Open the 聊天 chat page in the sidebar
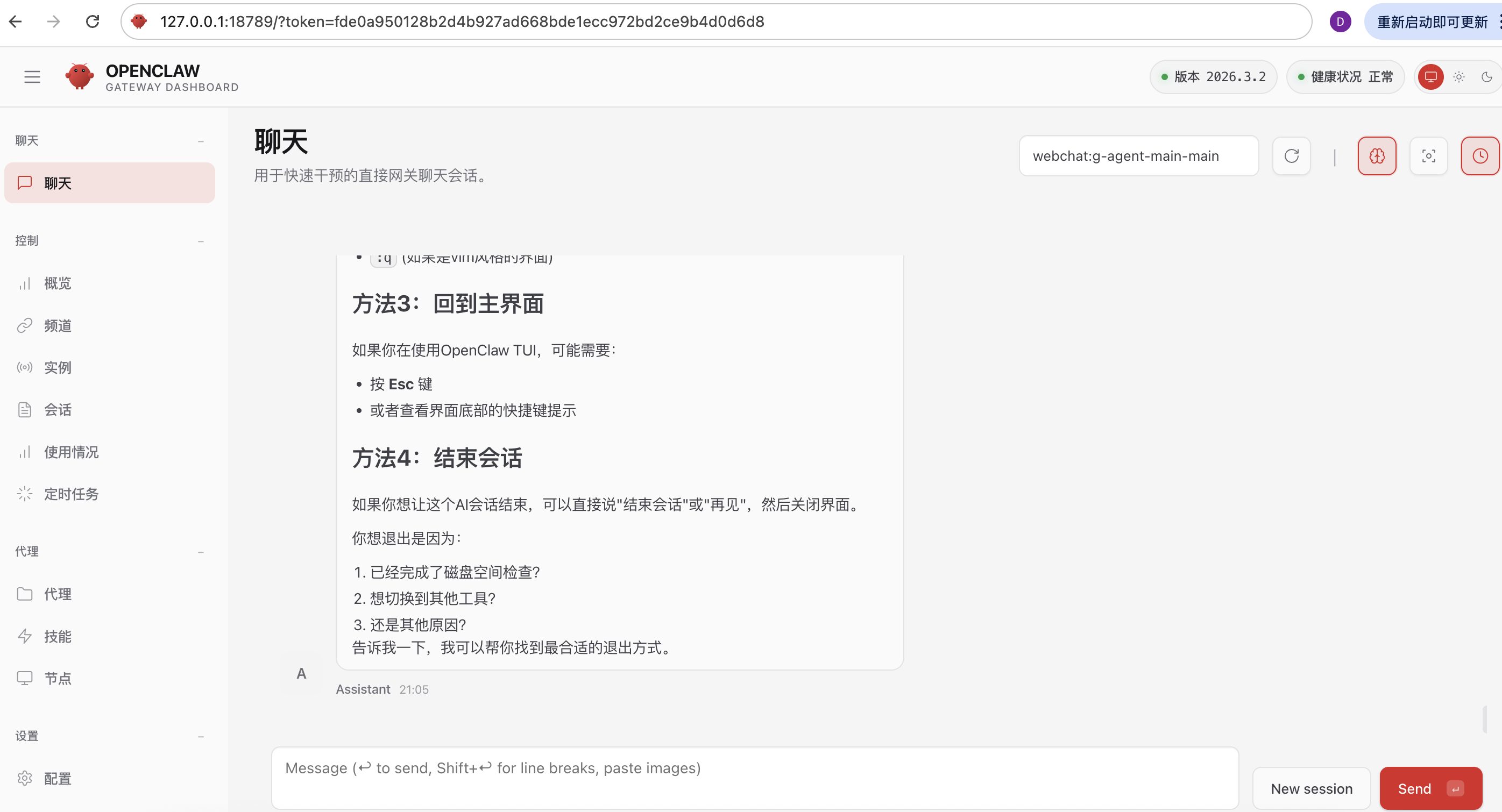 point(110,183)
